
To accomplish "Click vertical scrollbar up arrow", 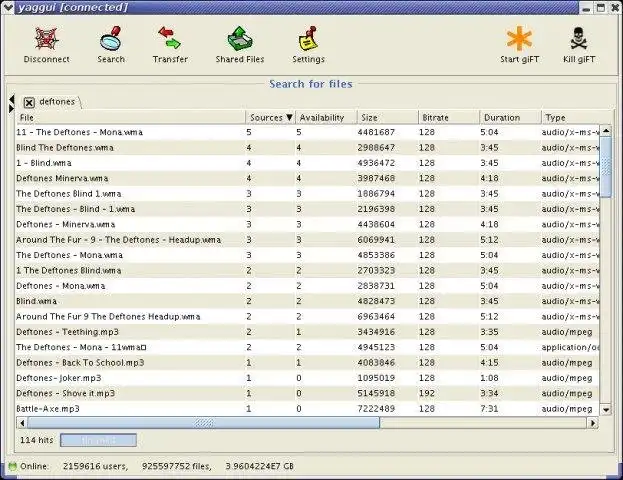I will point(606,130).
